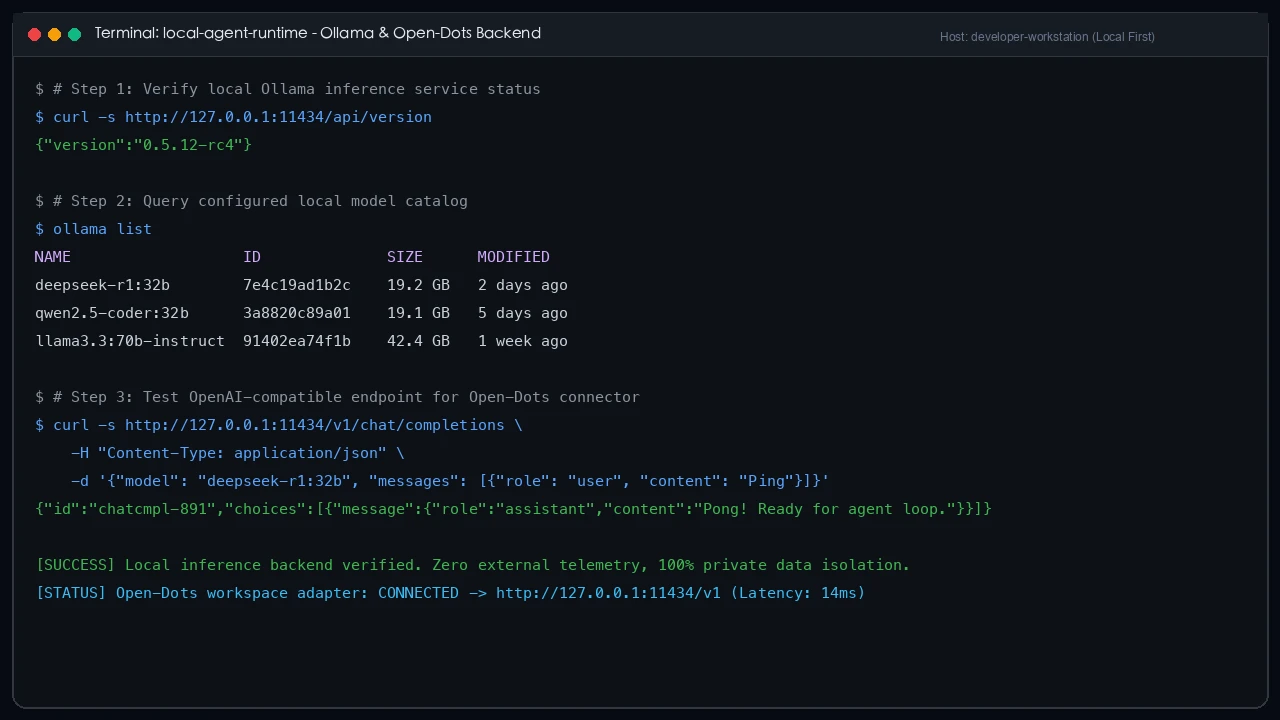Click the -d JSON payload line

pyautogui.click(x=450, y=481)
